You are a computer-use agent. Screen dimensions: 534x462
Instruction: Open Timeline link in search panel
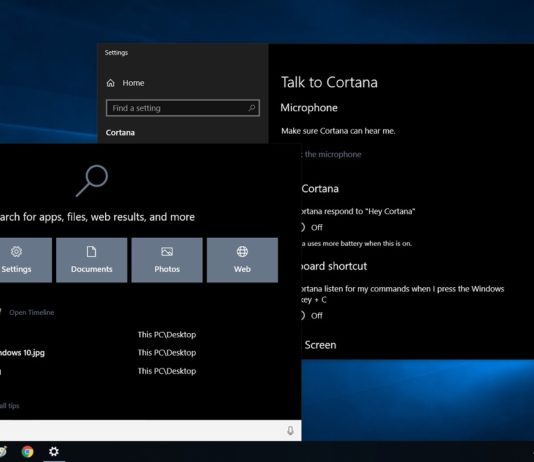pos(32,312)
